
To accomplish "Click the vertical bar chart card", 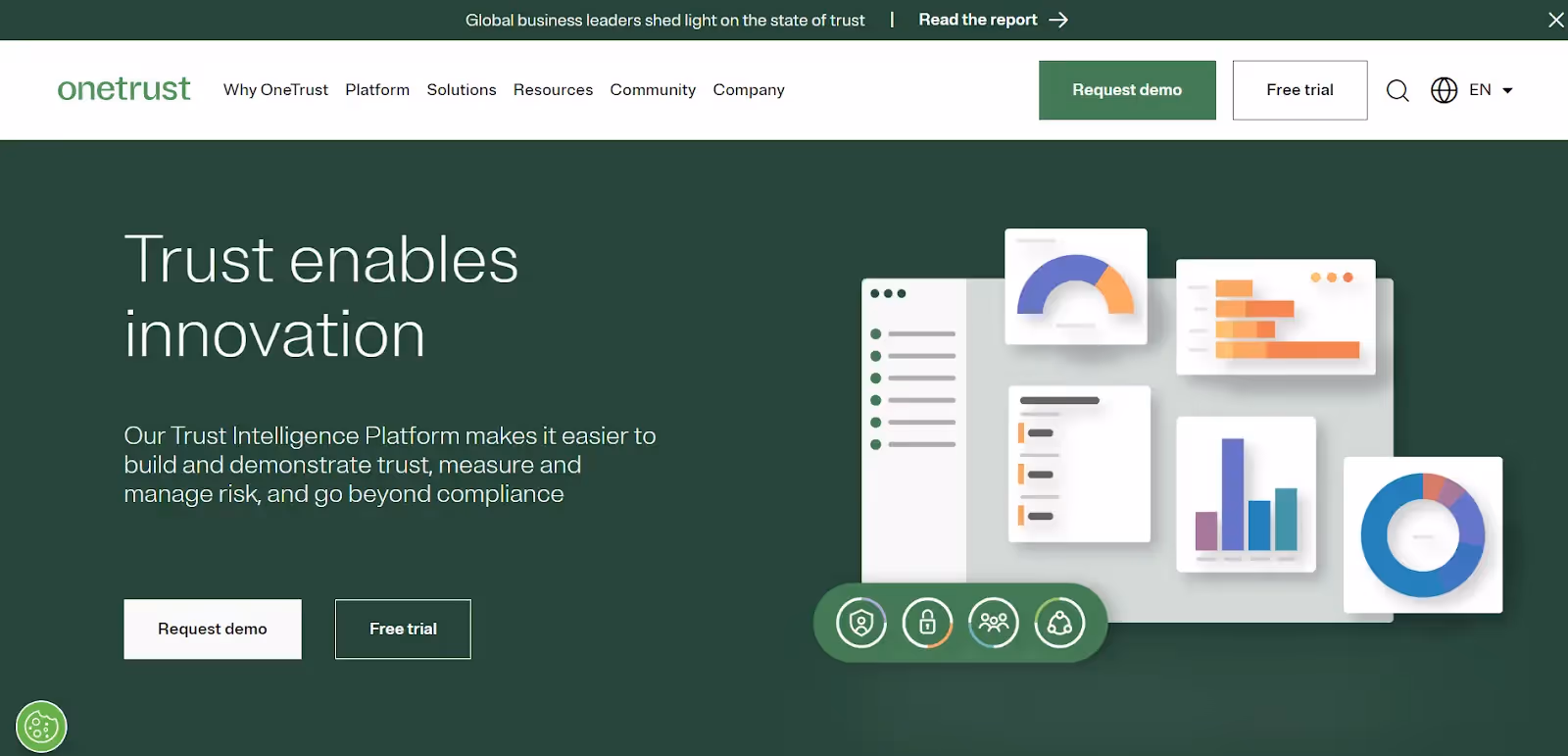I will click(1246, 494).
